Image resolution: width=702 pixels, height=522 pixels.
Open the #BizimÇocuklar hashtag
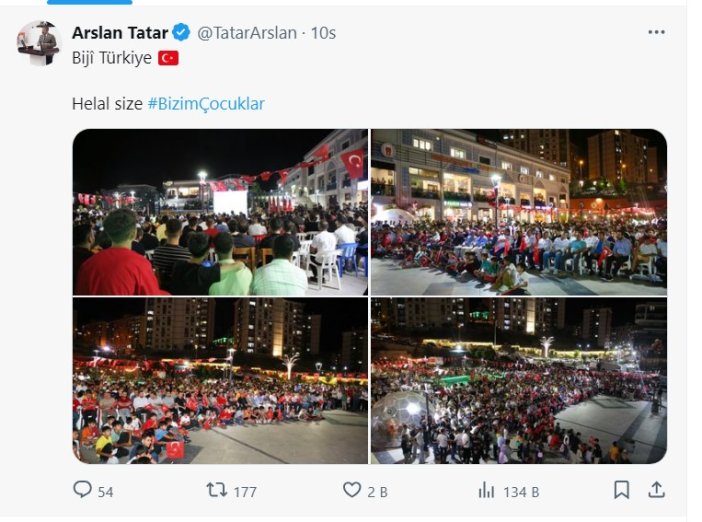206,104
